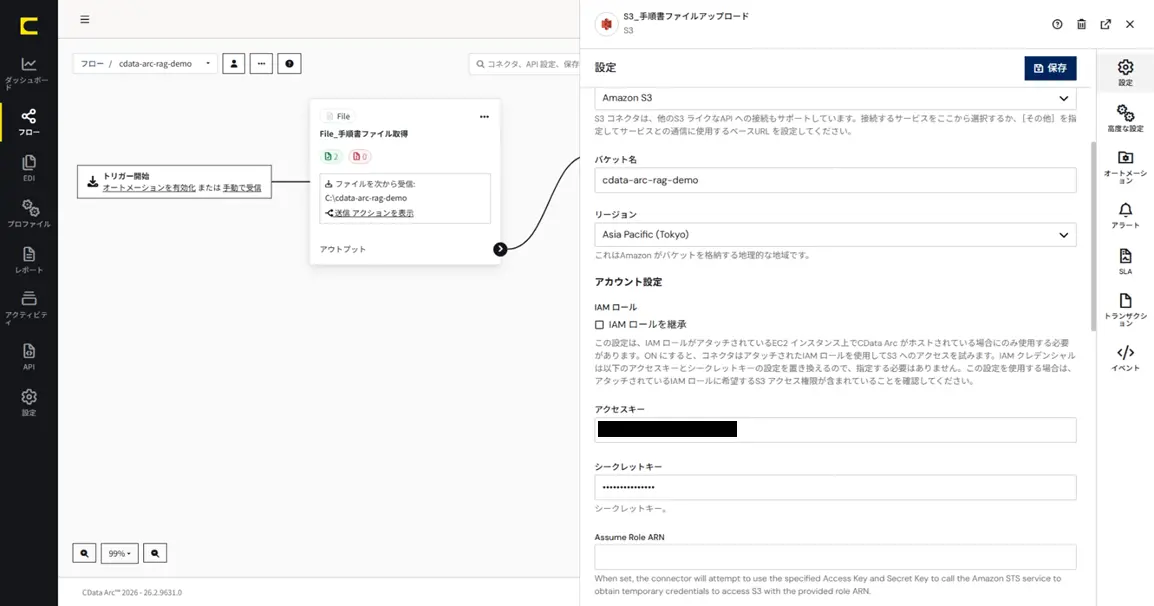This screenshot has height=606, width=1154.
Task: Open help for the S3 connector panel
Action: (1057, 24)
